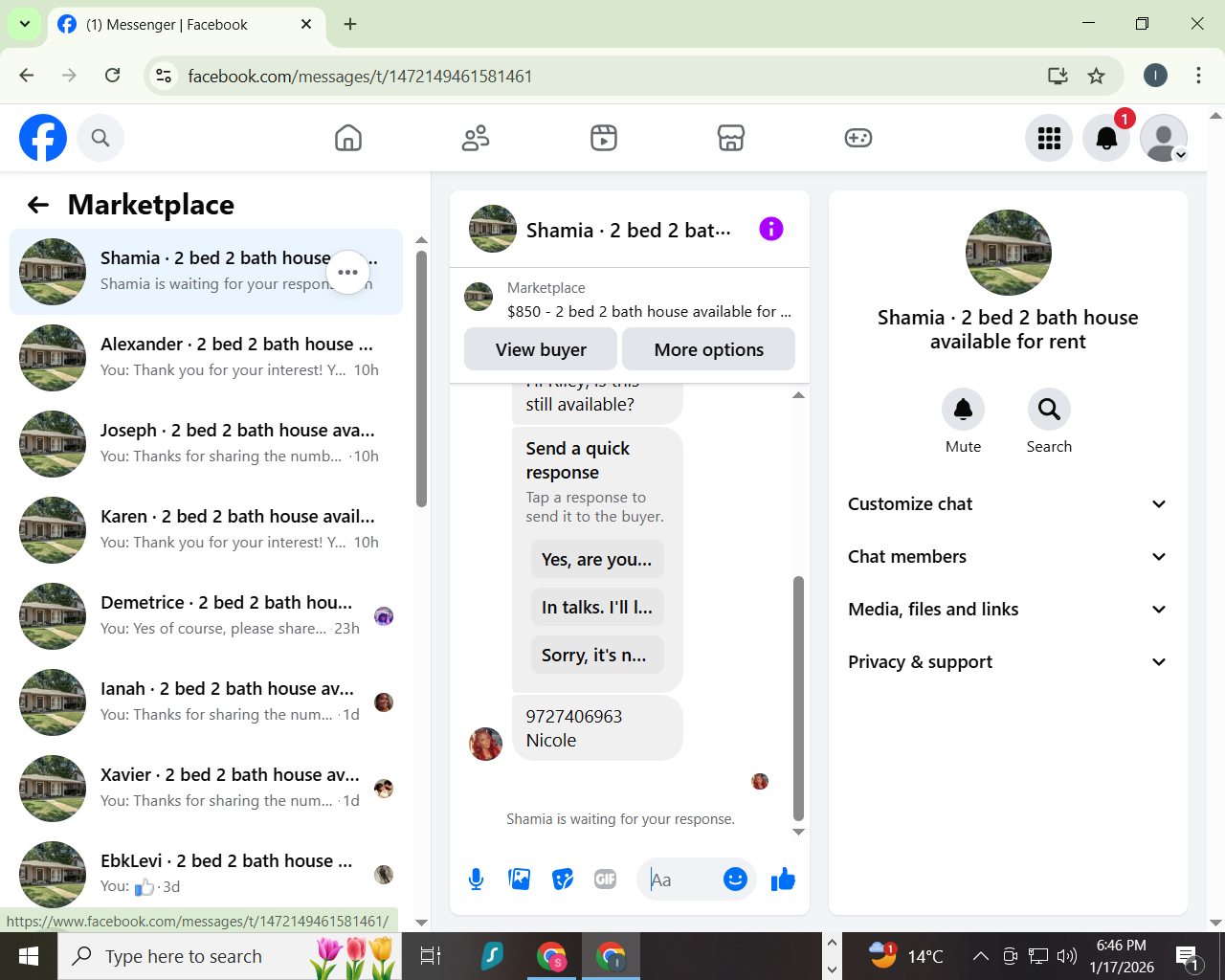The height and width of the screenshot is (980, 1225).
Task: Open Karen's 2 bed 2 bath house chat
Action: click(206, 530)
